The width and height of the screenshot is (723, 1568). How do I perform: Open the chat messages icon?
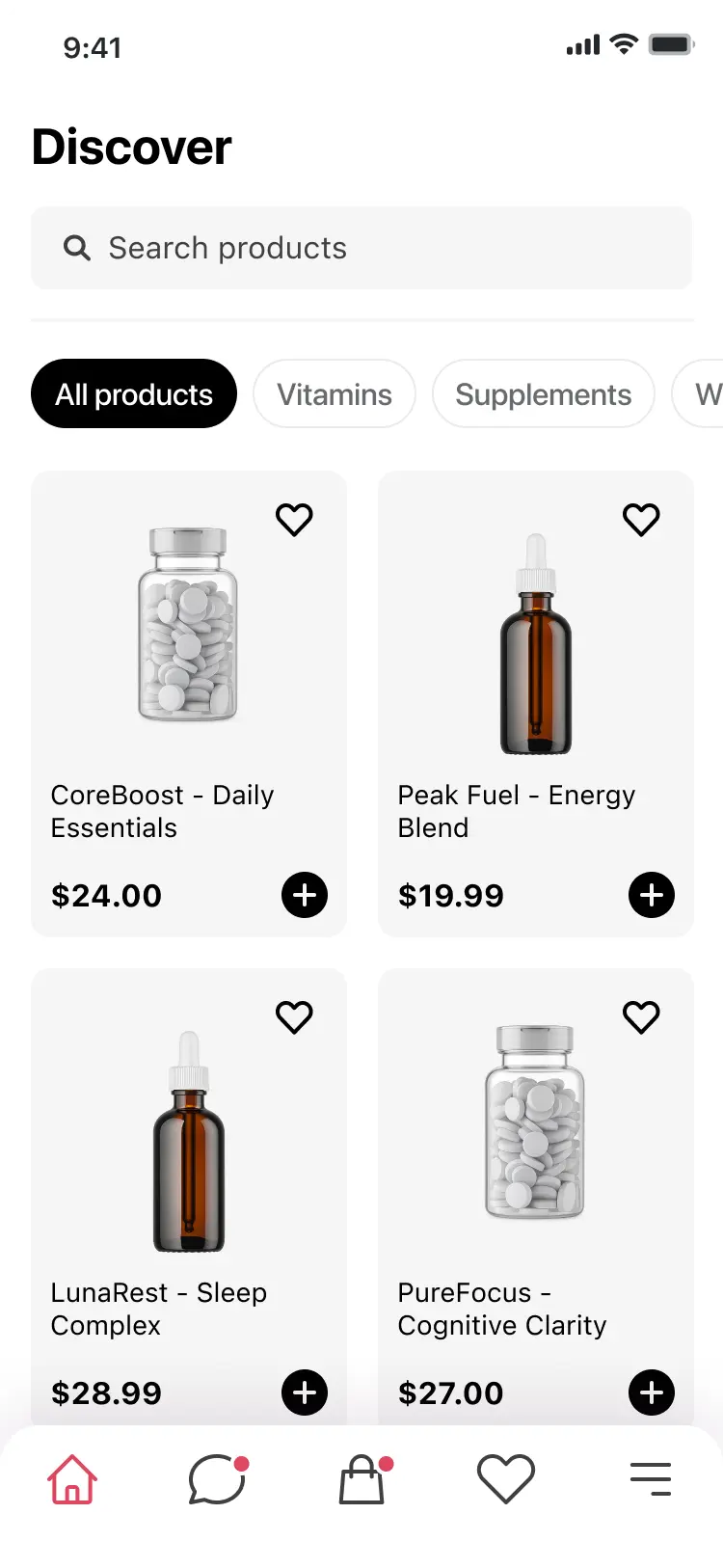(217, 1478)
